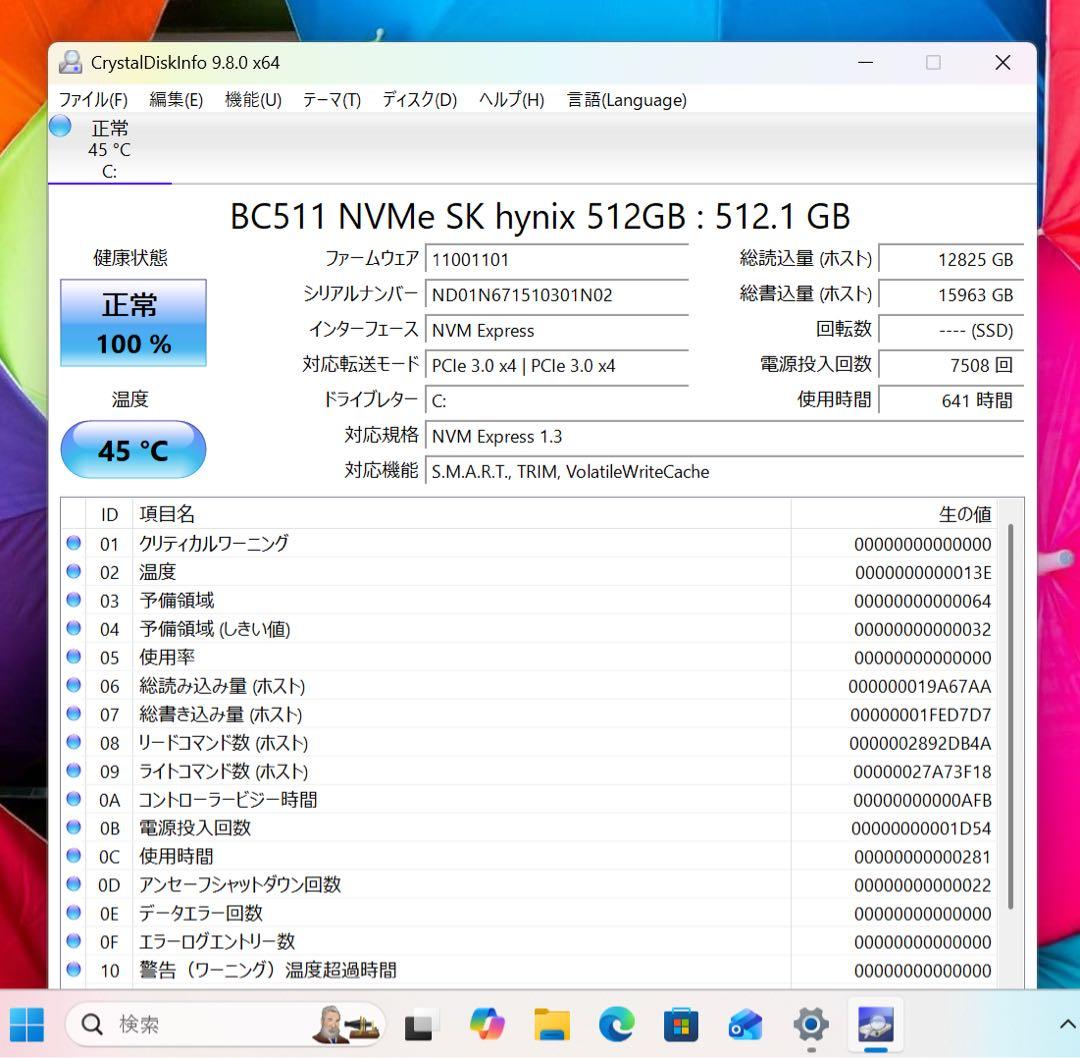Click the drive letter field C:

(x=557, y=401)
